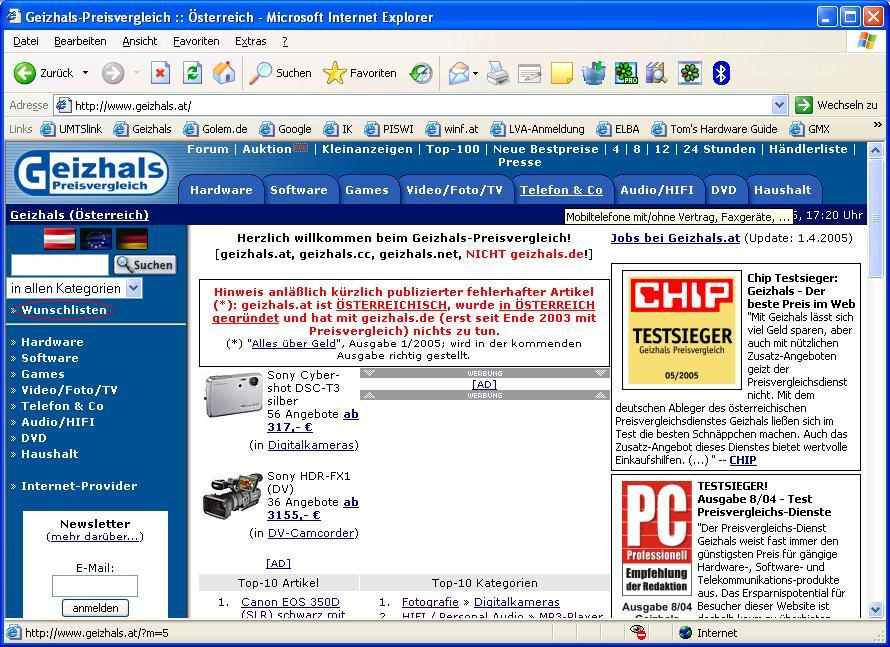Screen dimensions: 890x647
Task: Click the Suchen search button in sidebar
Action: [x=145, y=264]
